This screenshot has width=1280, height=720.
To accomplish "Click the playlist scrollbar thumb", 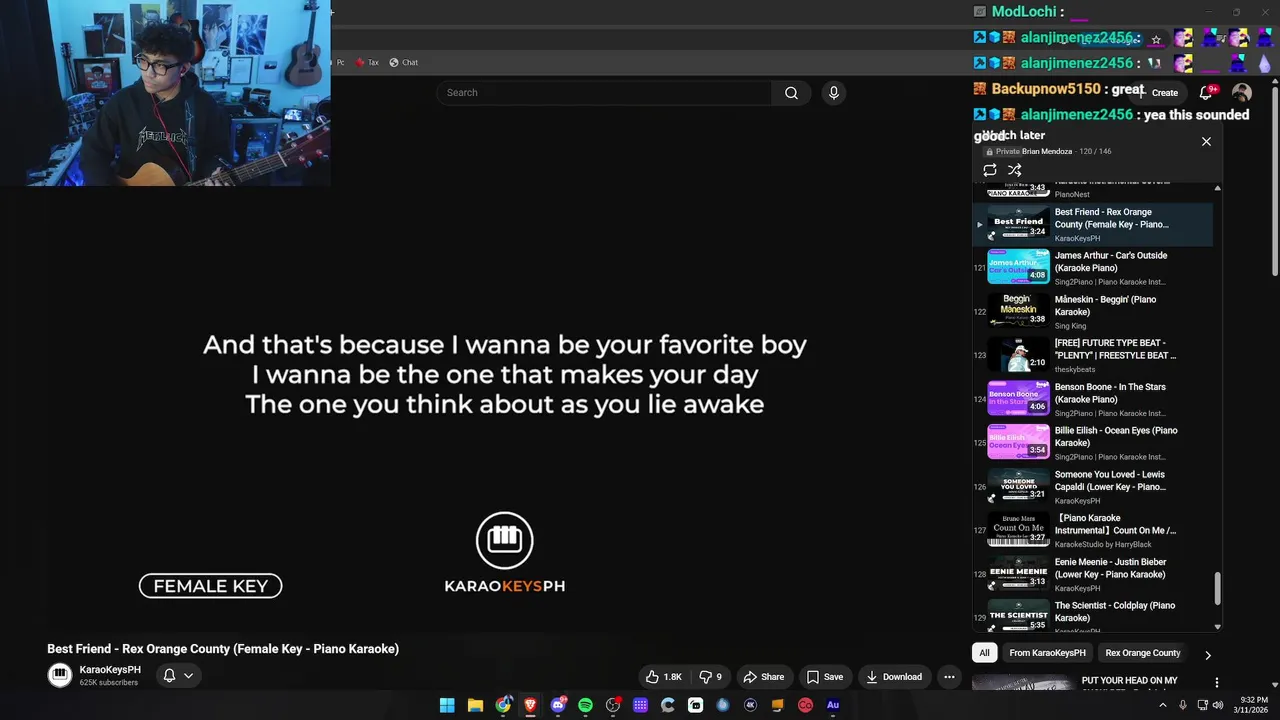I will 1217,588.
